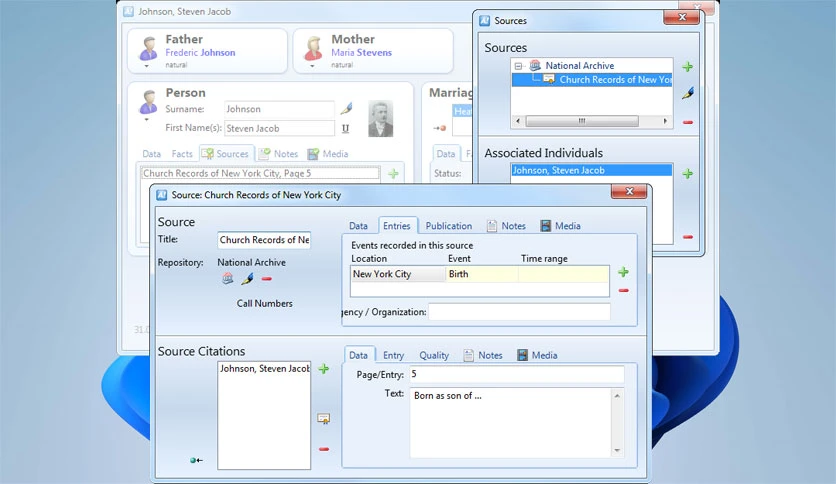Screen dimensions: 836x484
Task: Open the Source Media tab in Source window
Action: pos(560,226)
